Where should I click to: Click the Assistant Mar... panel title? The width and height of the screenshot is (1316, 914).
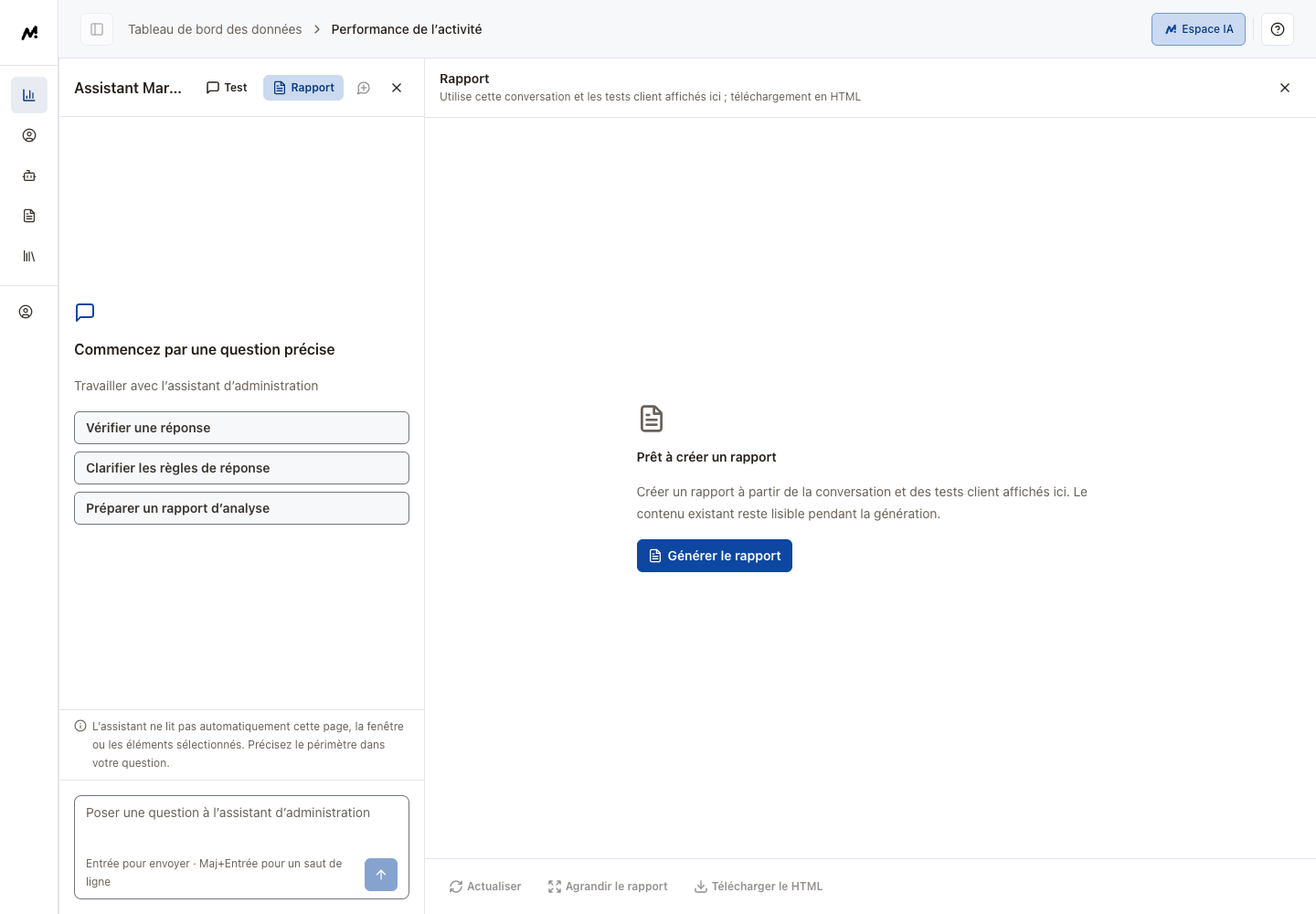coord(128,88)
